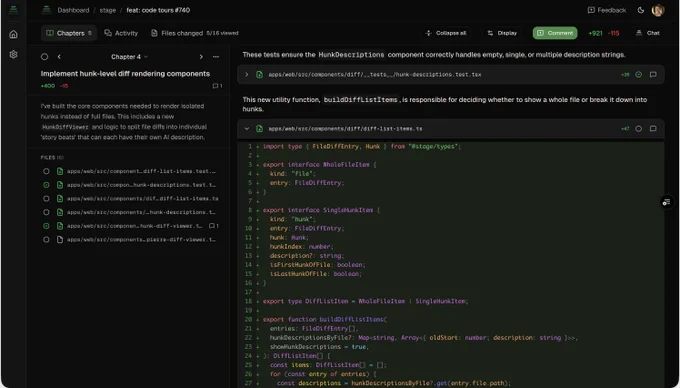Open chapter more options ellipsis

coord(216,57)
